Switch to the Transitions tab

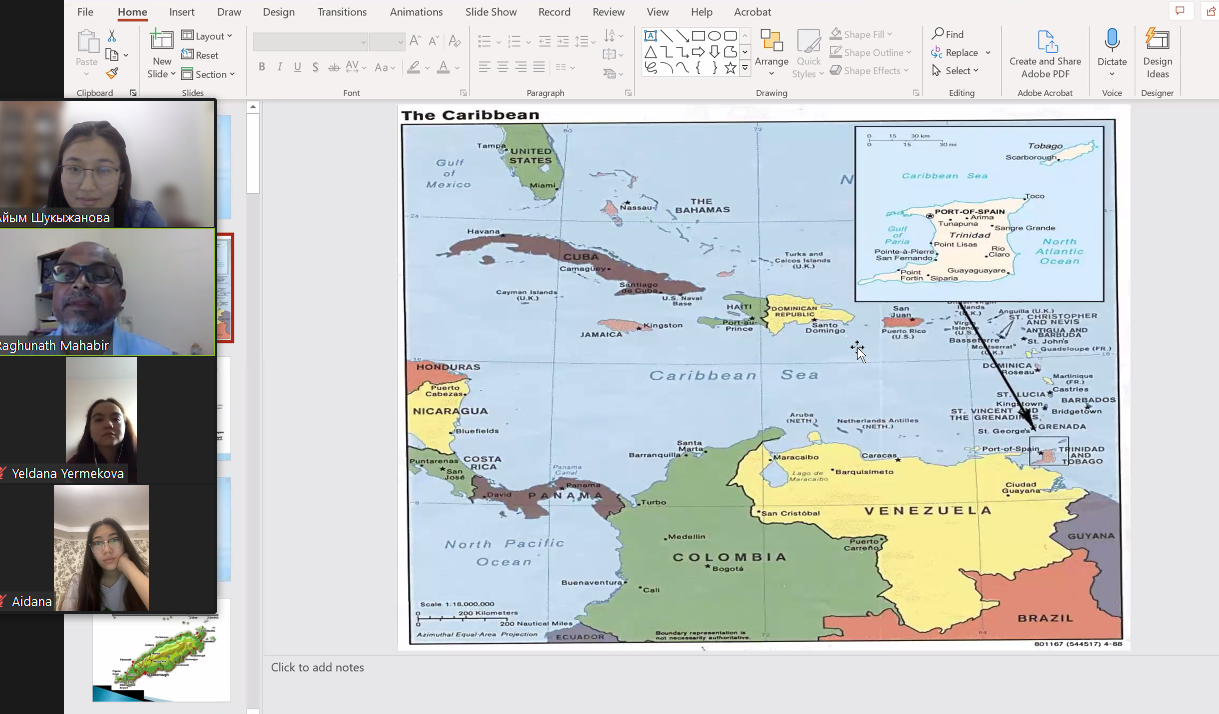[x=342, y=12]
